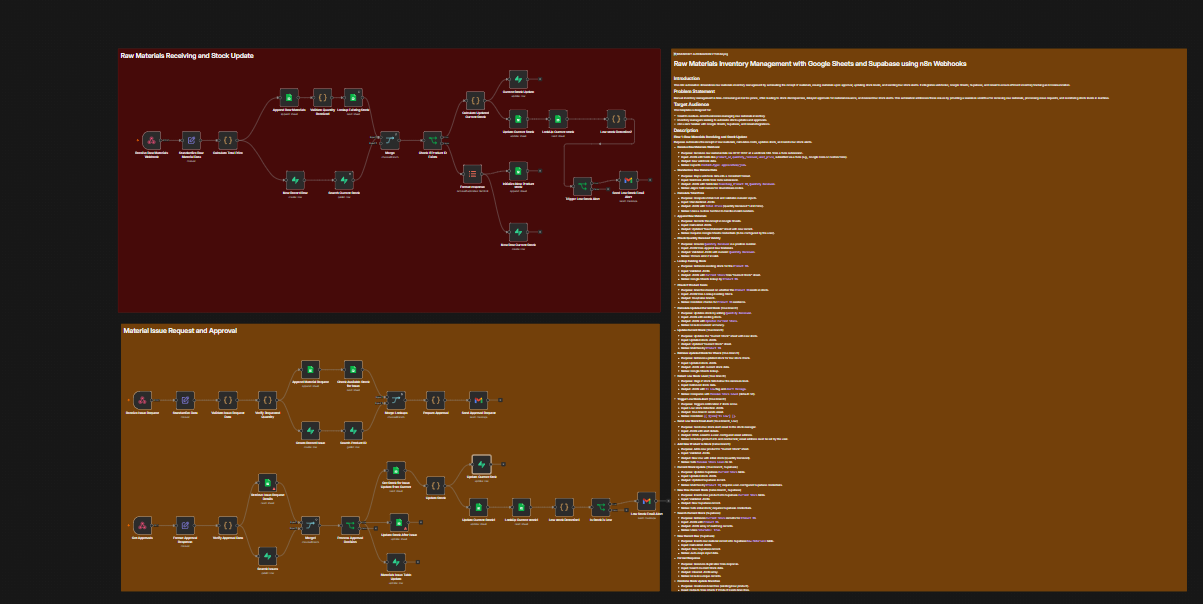This screenshot has width=1203, height=604.
Task: Click the Process Approval Decision IF node
Action: 351,525
